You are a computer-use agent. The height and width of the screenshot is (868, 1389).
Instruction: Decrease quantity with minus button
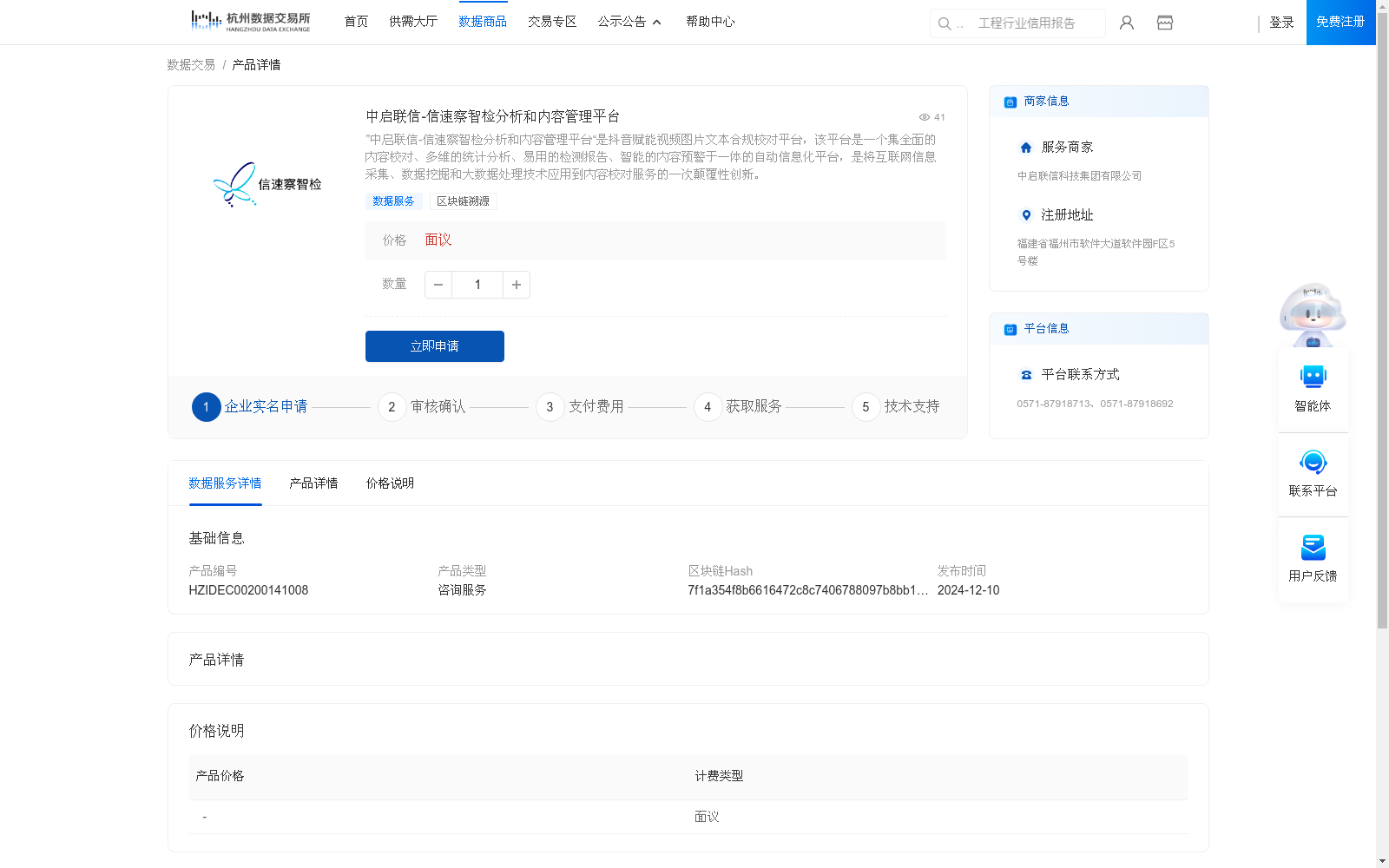(438, 285)
